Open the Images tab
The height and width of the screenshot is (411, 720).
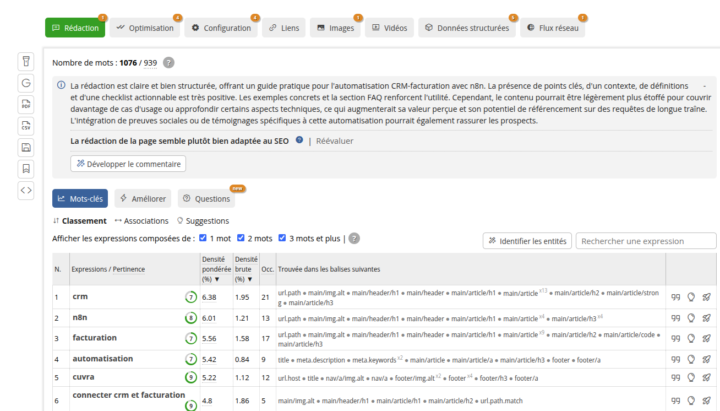[335, 28]
